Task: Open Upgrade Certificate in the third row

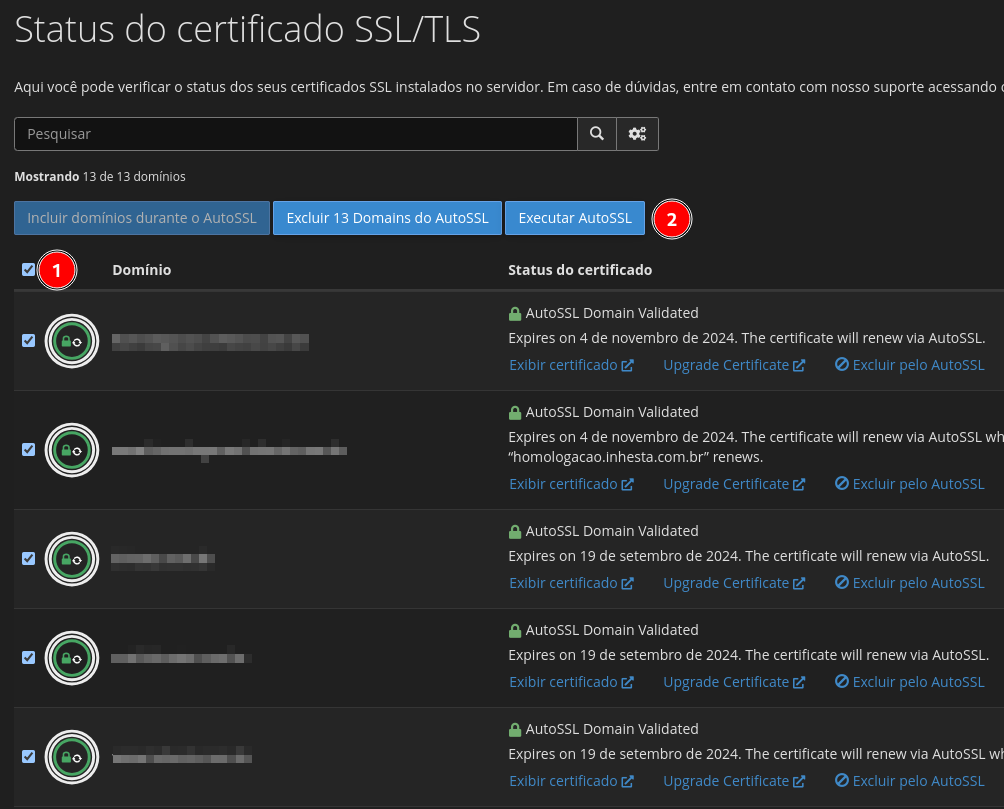Action: pyautogui.click(x=734, y=584)
